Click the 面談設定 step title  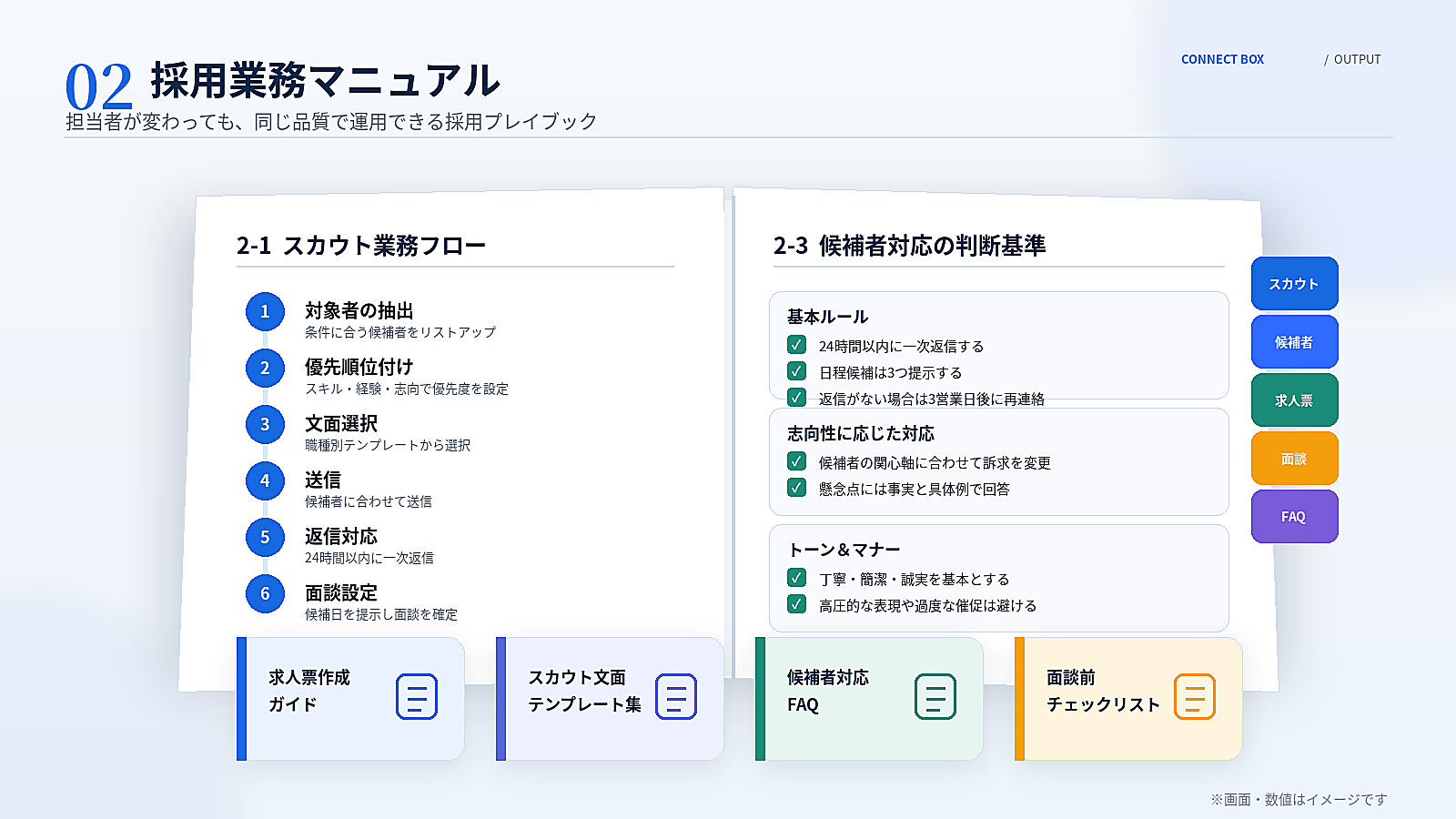click(x=341, y=592)
